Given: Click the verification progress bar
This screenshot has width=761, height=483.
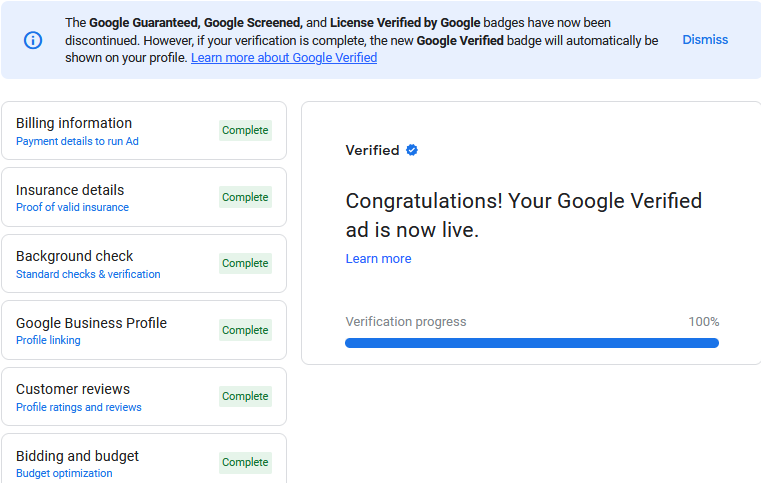Looking at the screenshot, I should 531,343.
